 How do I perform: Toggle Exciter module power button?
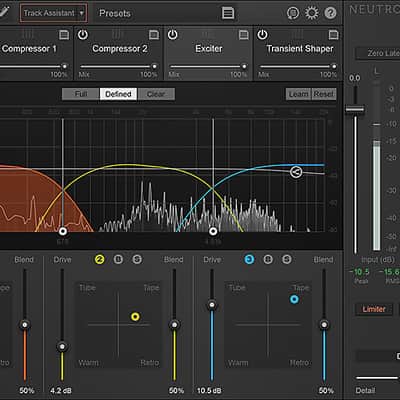coord(172,35)
